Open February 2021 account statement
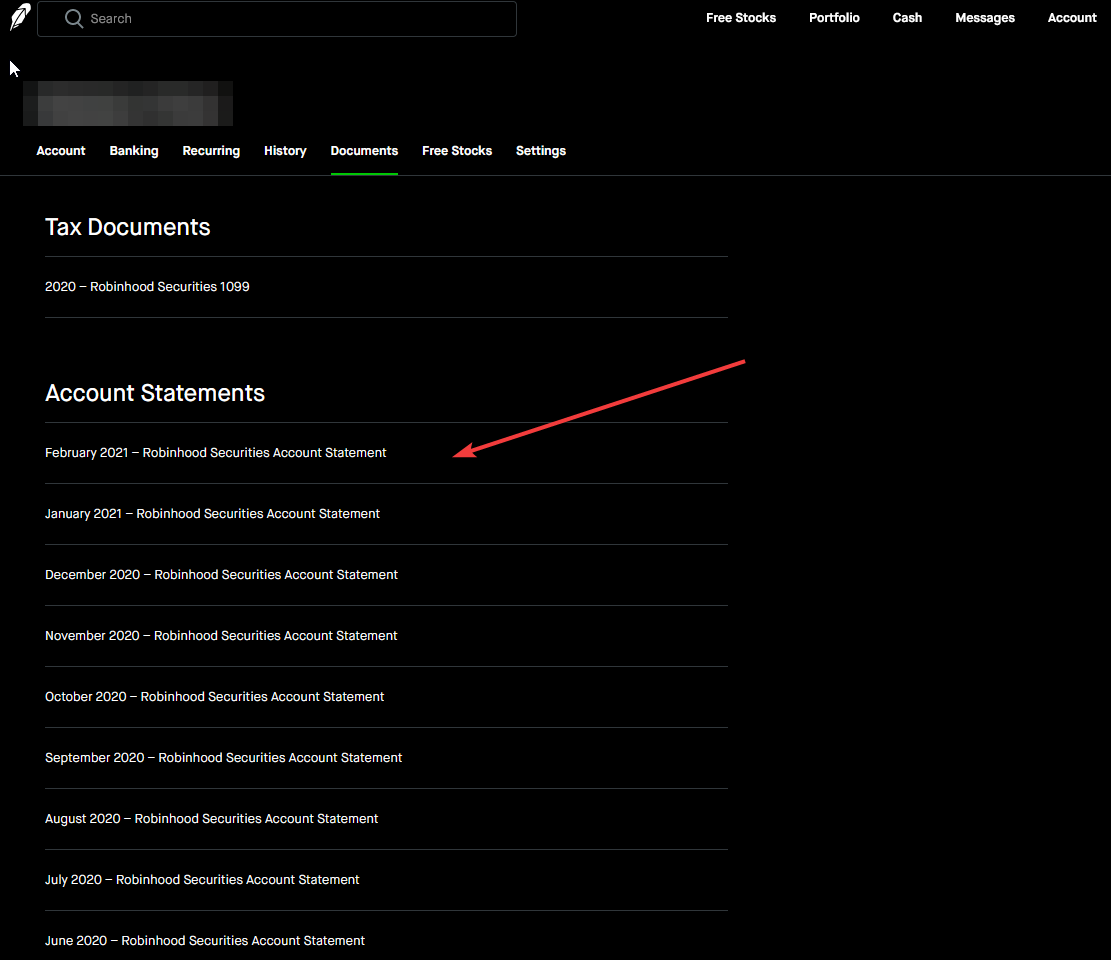 [215, 453]
